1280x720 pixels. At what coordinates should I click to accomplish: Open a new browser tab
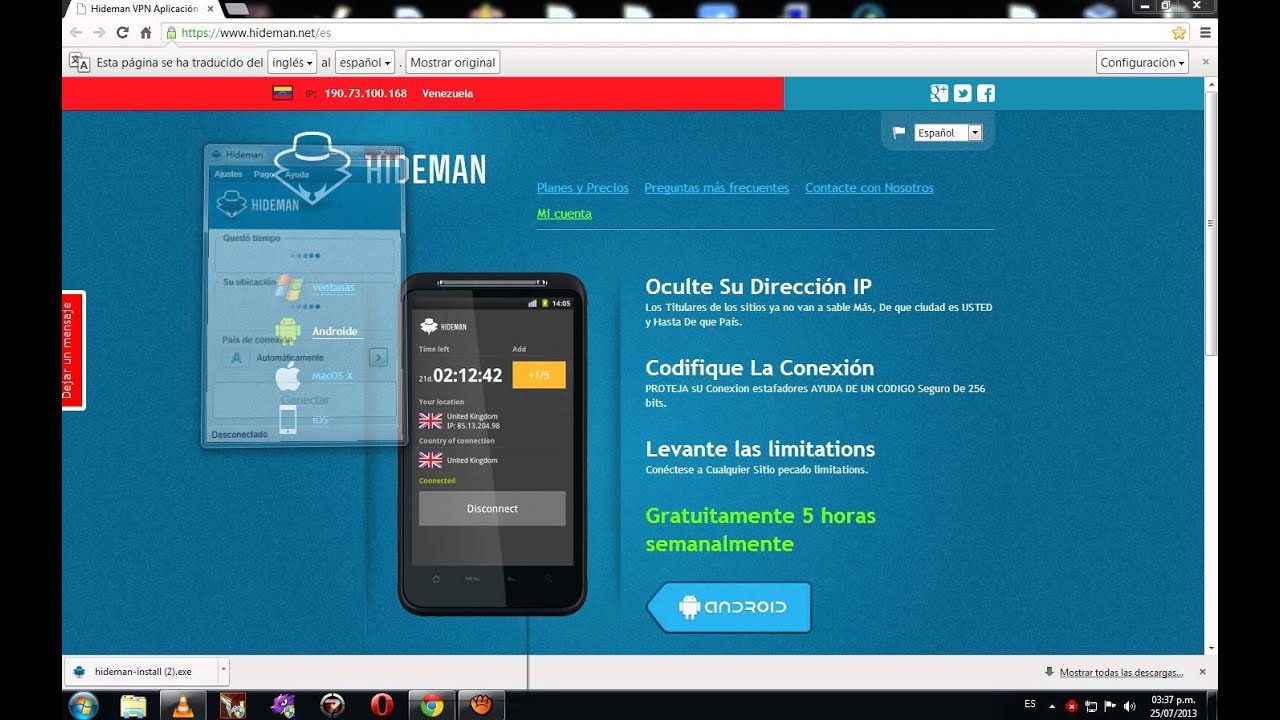[237, 9]
